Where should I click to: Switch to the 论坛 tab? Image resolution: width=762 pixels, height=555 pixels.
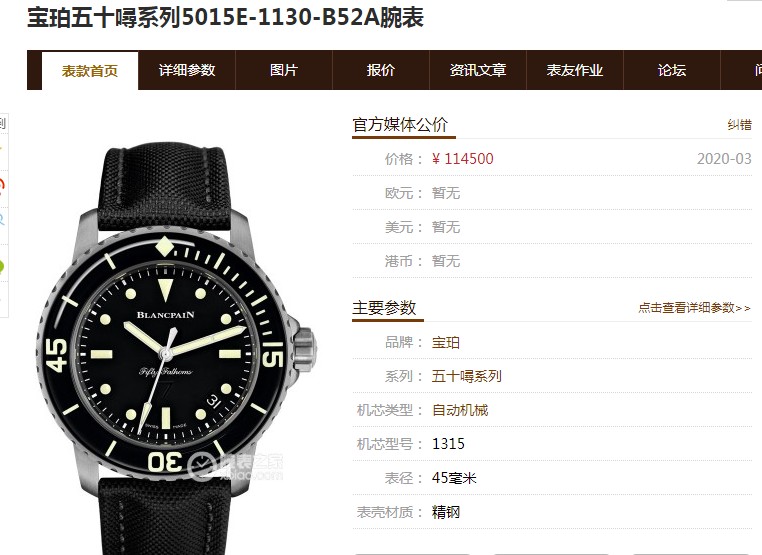672,70
